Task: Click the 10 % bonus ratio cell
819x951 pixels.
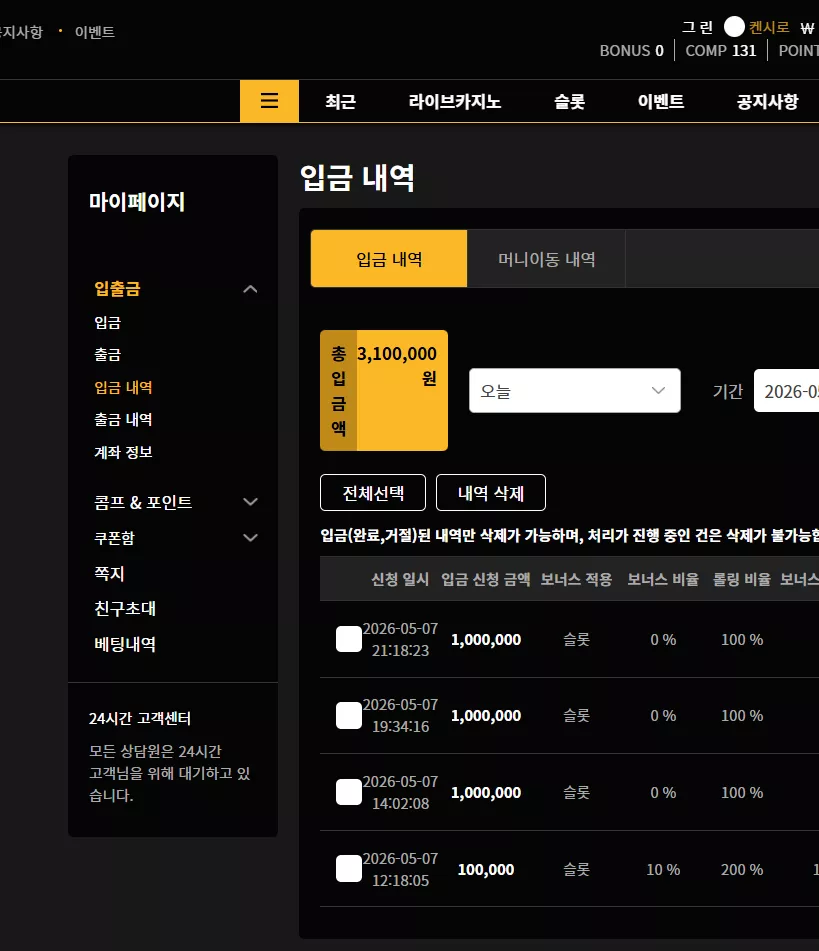Action: tap(663, 869)
